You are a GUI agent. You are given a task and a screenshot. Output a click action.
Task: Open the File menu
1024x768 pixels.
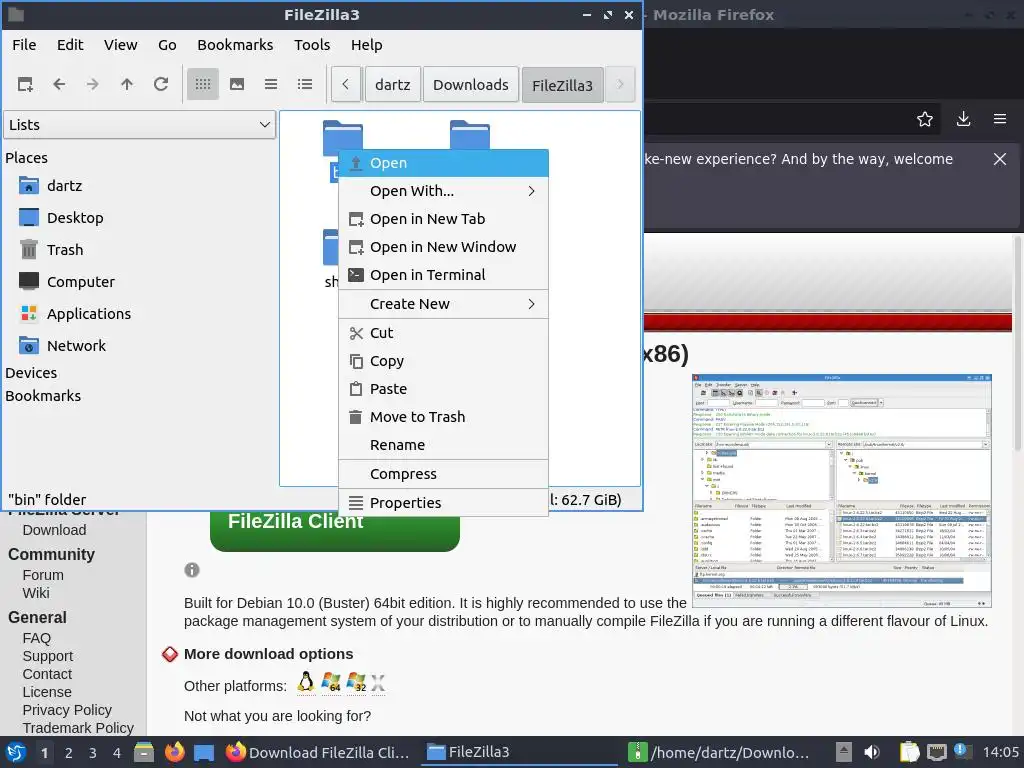24,45
